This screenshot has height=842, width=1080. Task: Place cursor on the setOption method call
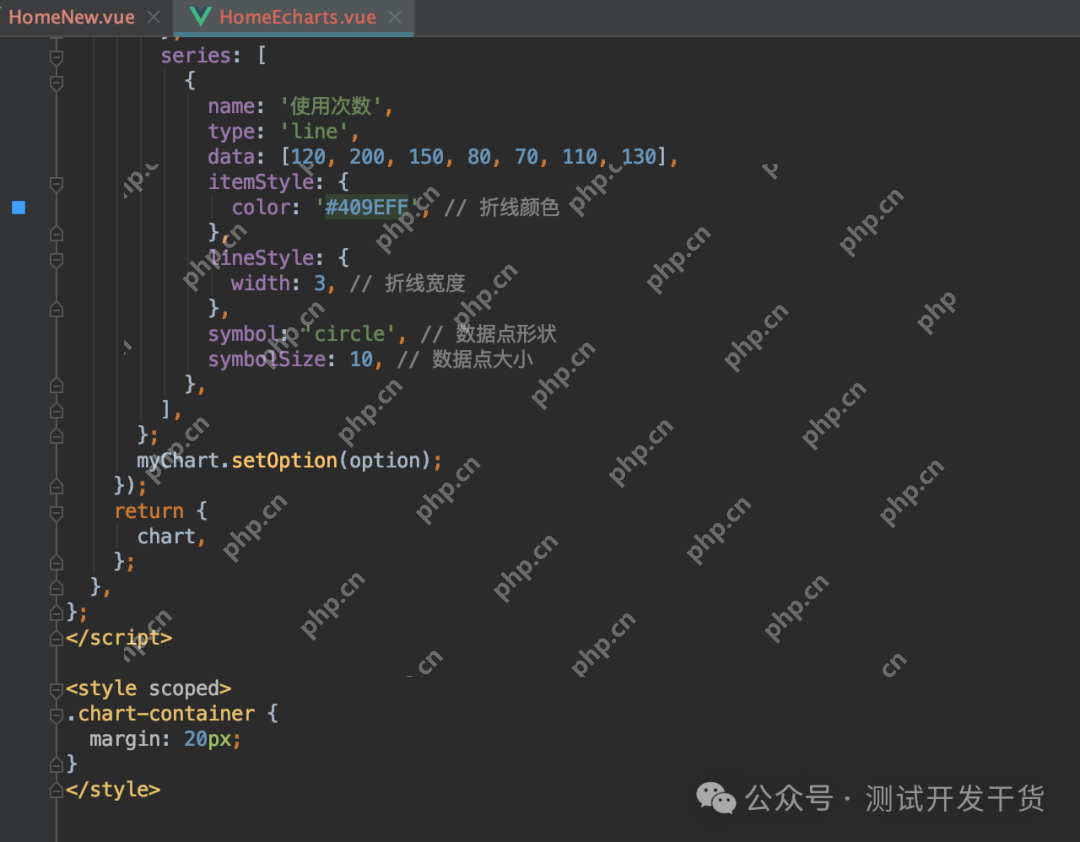coord(284,460)
